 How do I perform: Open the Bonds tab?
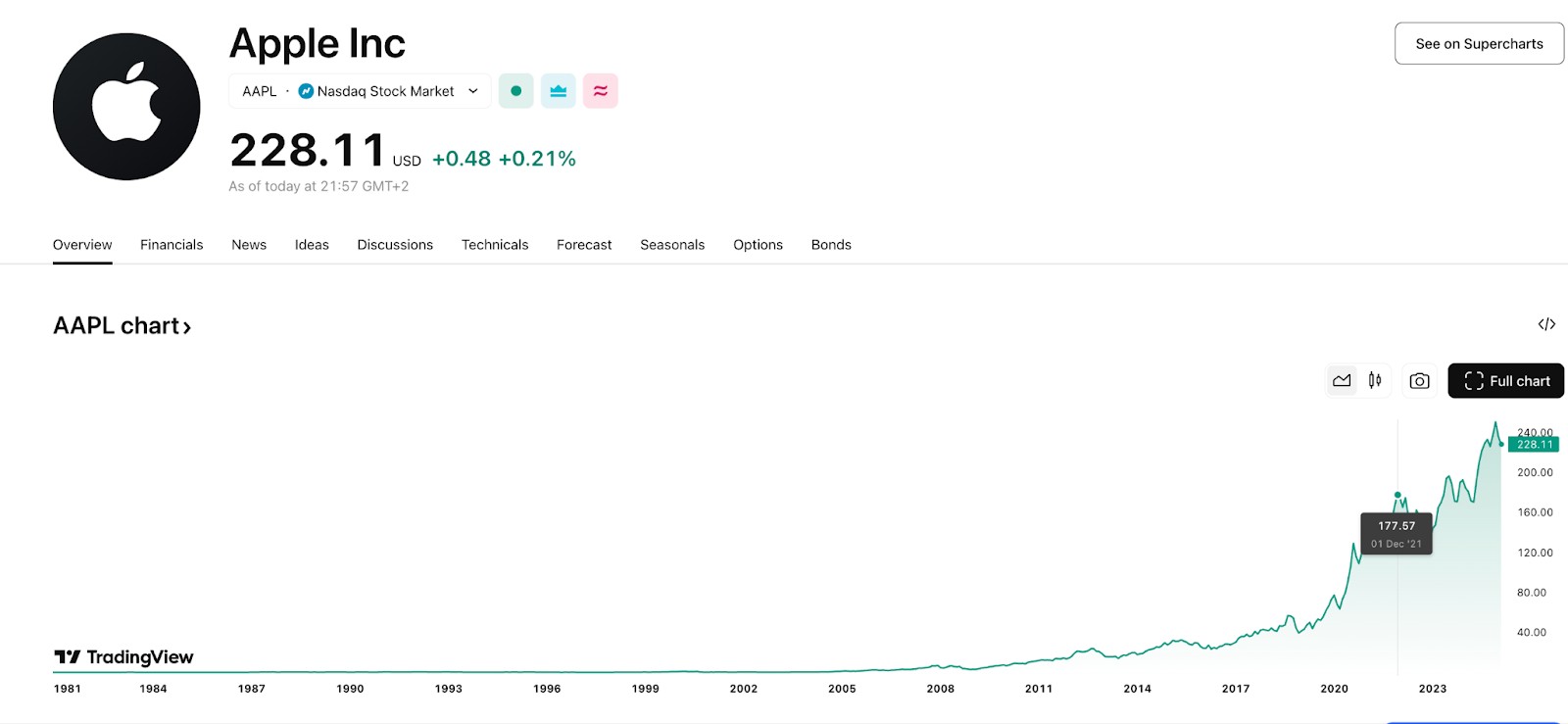pos(831,245)
